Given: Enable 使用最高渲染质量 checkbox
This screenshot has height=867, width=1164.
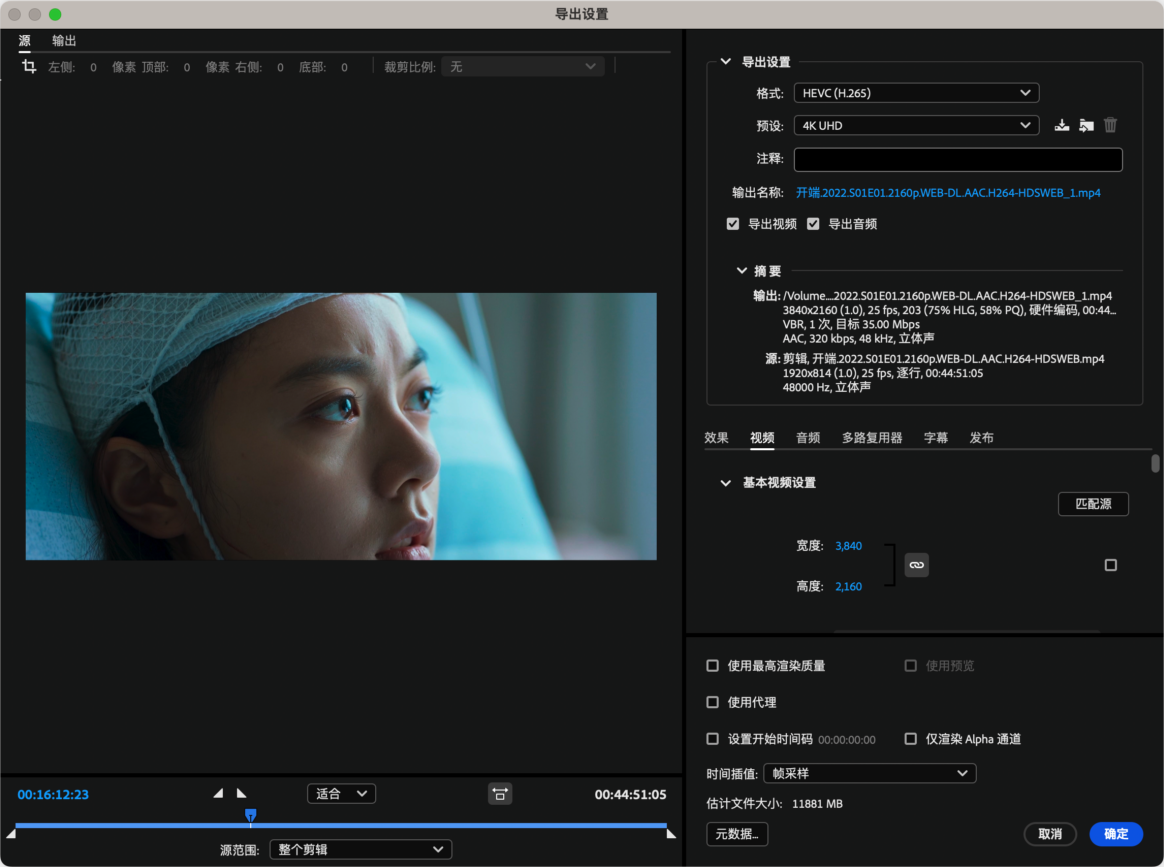Looking at the screenshot, I should 713,666.
